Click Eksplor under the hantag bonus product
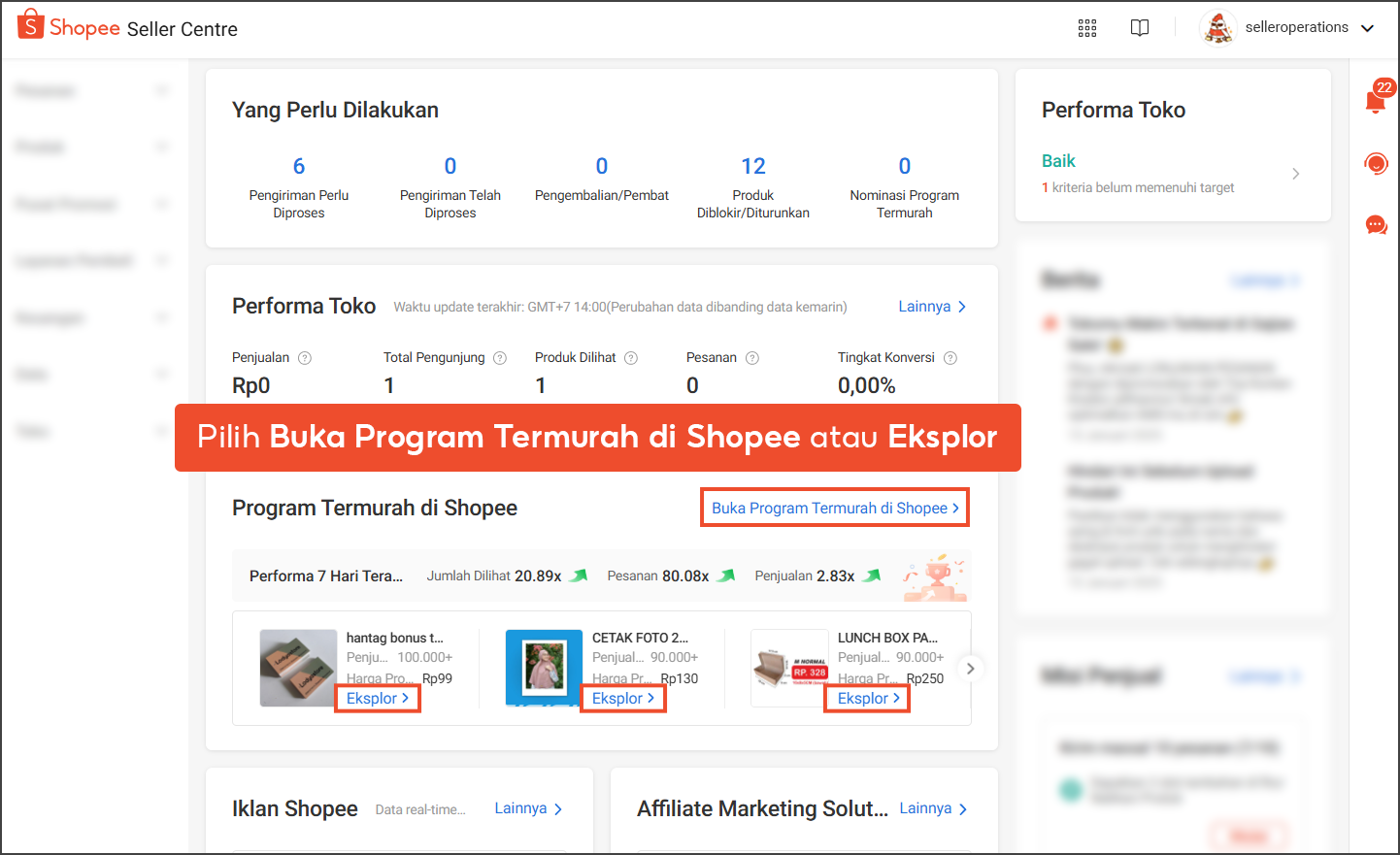 377,698
